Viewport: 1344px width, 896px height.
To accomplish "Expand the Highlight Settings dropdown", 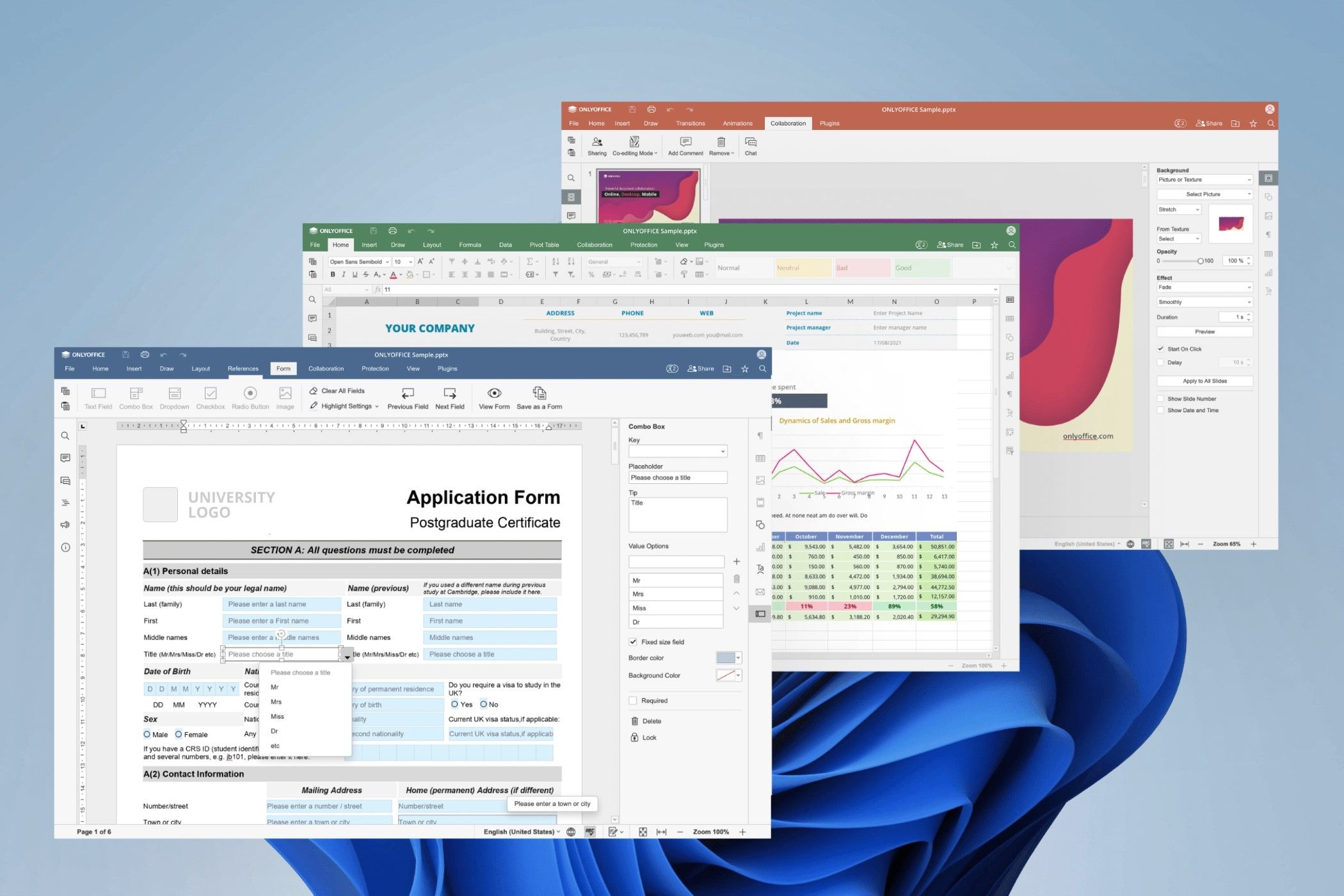I will 346,406.
